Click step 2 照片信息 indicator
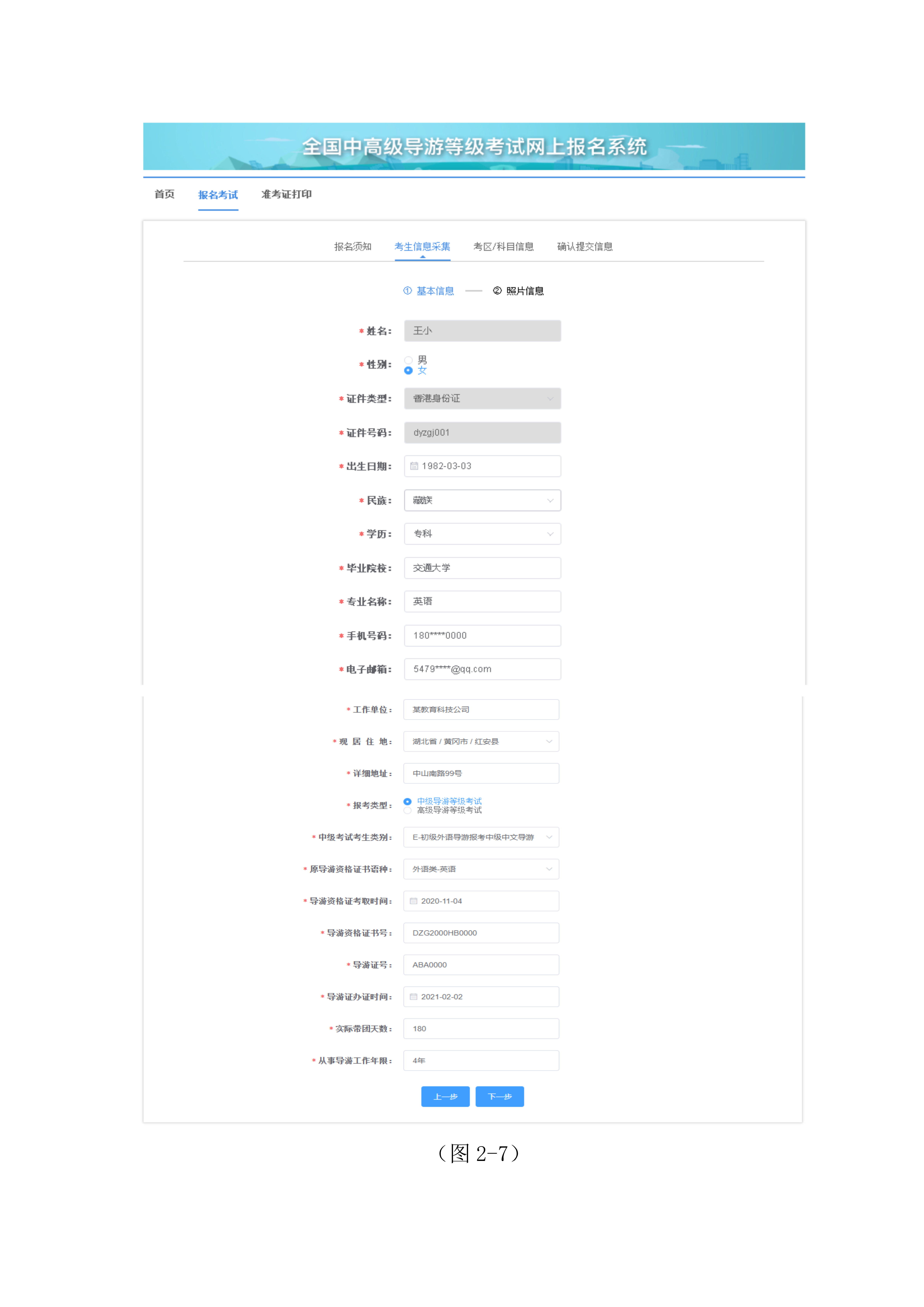Image resolution: width=924 pixels, height=1307 pixels. point(518,291)
